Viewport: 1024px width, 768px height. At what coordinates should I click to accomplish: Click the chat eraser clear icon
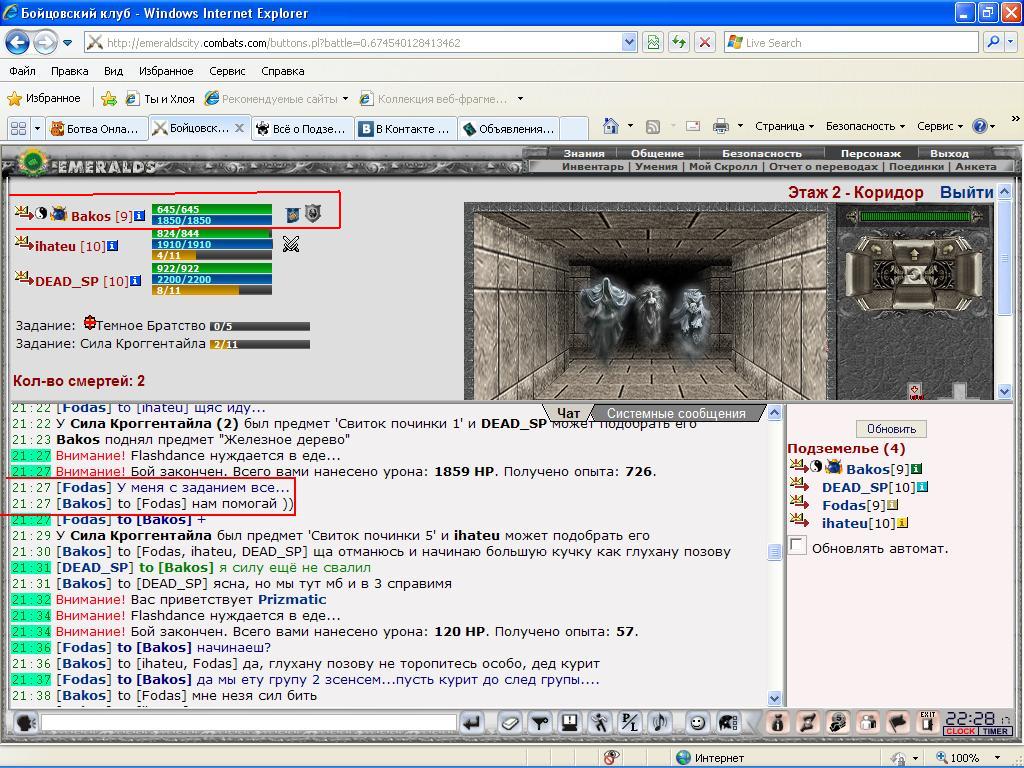(x=510, y=722)
